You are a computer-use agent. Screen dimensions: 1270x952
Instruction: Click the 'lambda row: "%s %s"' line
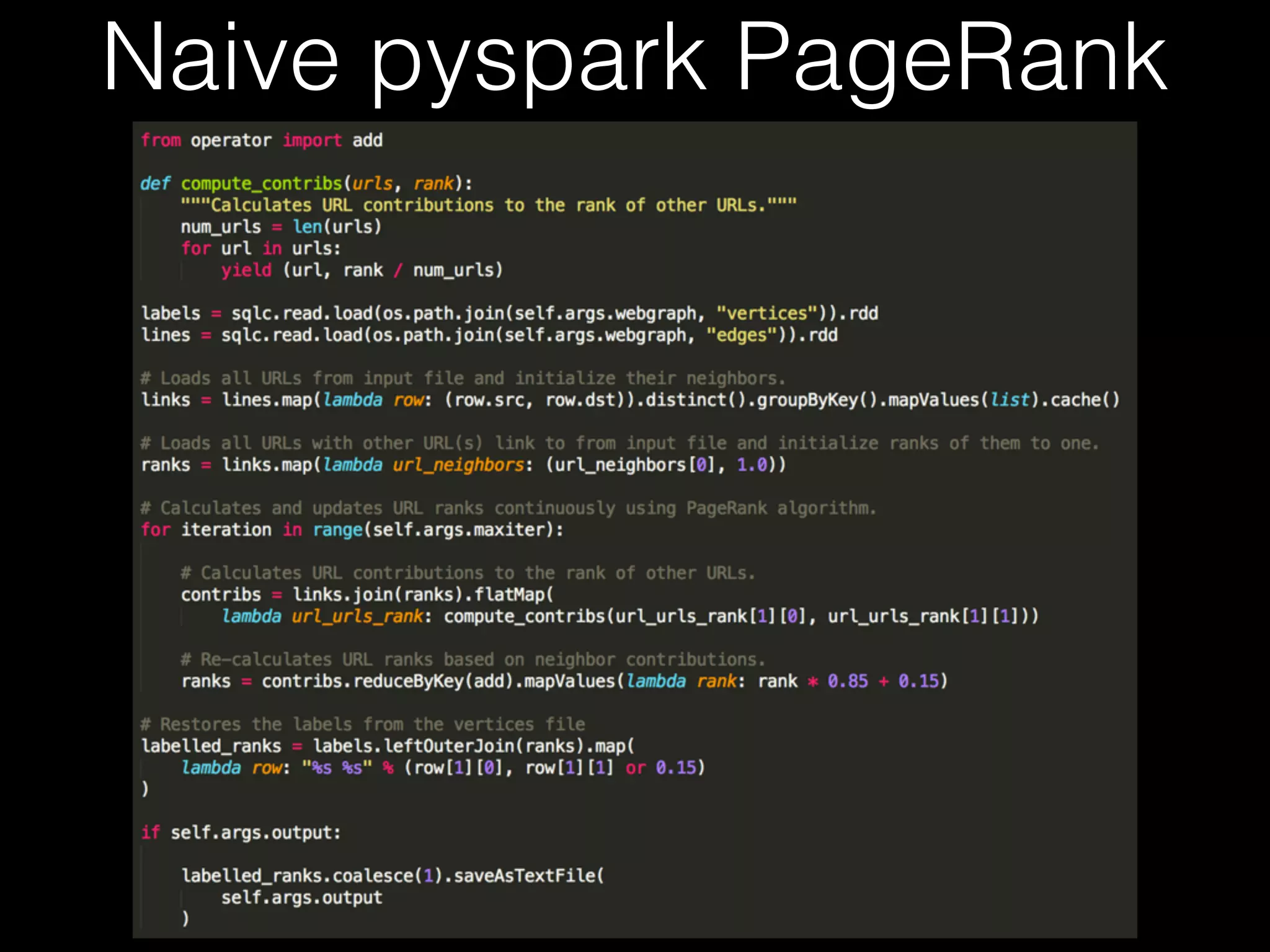click(x=443, y=768)
